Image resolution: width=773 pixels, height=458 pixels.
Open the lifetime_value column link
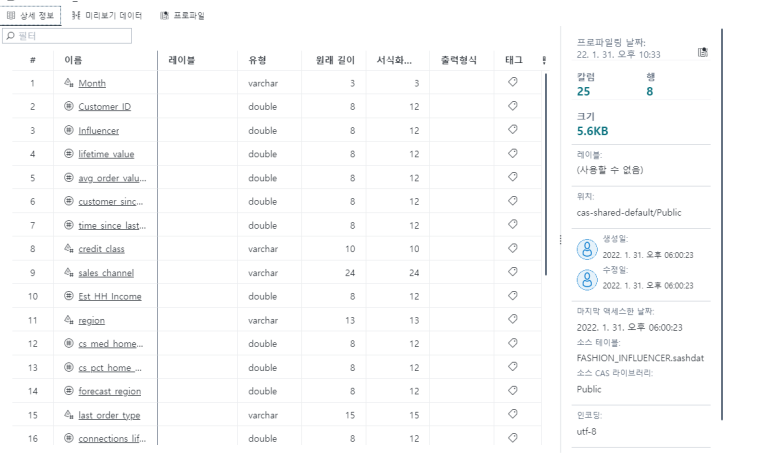[106, 154]
